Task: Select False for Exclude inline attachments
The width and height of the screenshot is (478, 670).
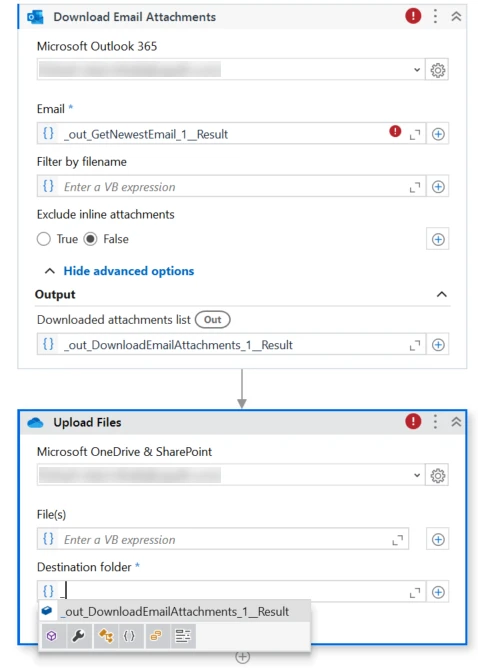Action: [91, 239]
